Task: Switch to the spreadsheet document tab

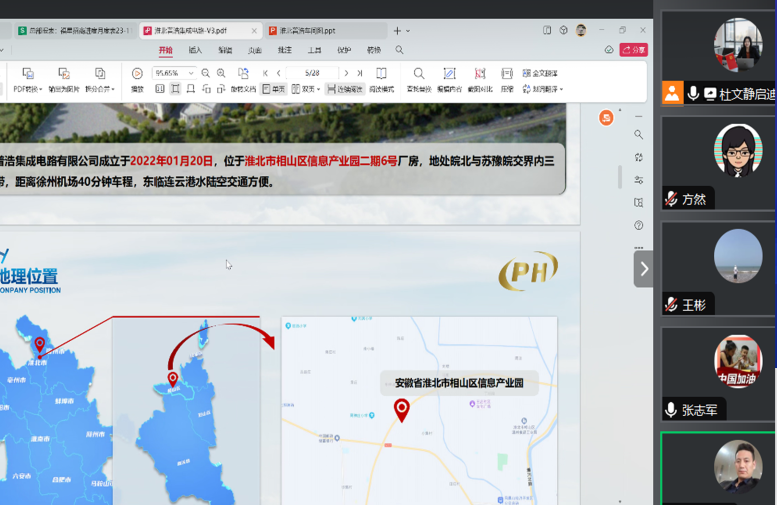Action: [x=75, y=31]
